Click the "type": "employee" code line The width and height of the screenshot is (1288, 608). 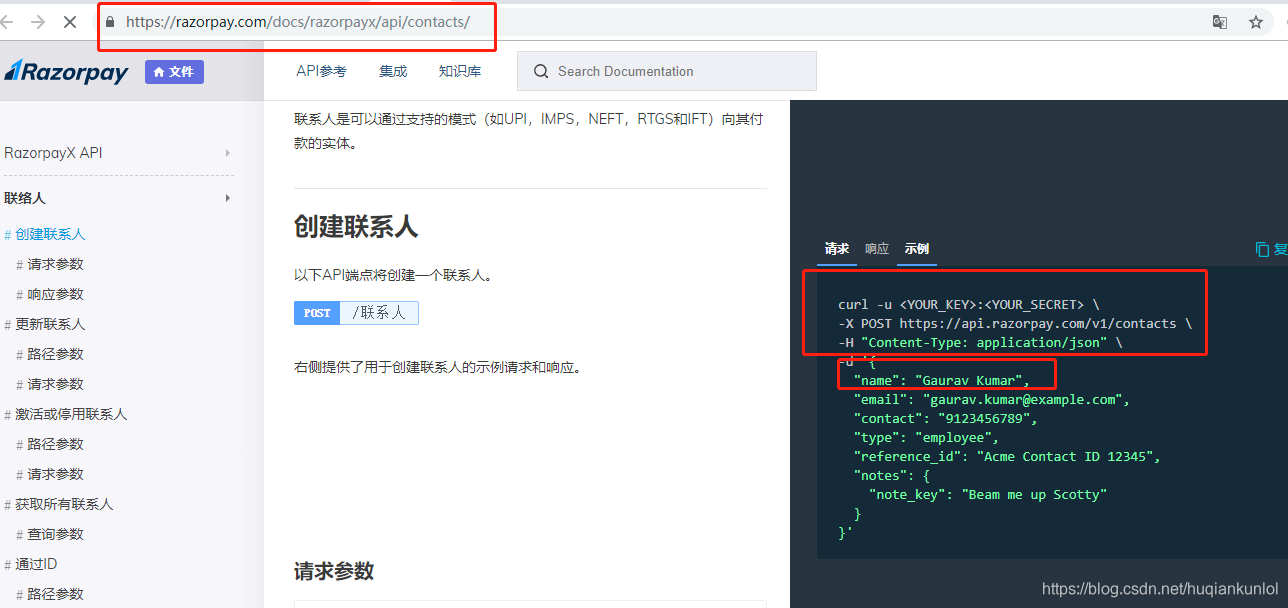coord(926,437)
